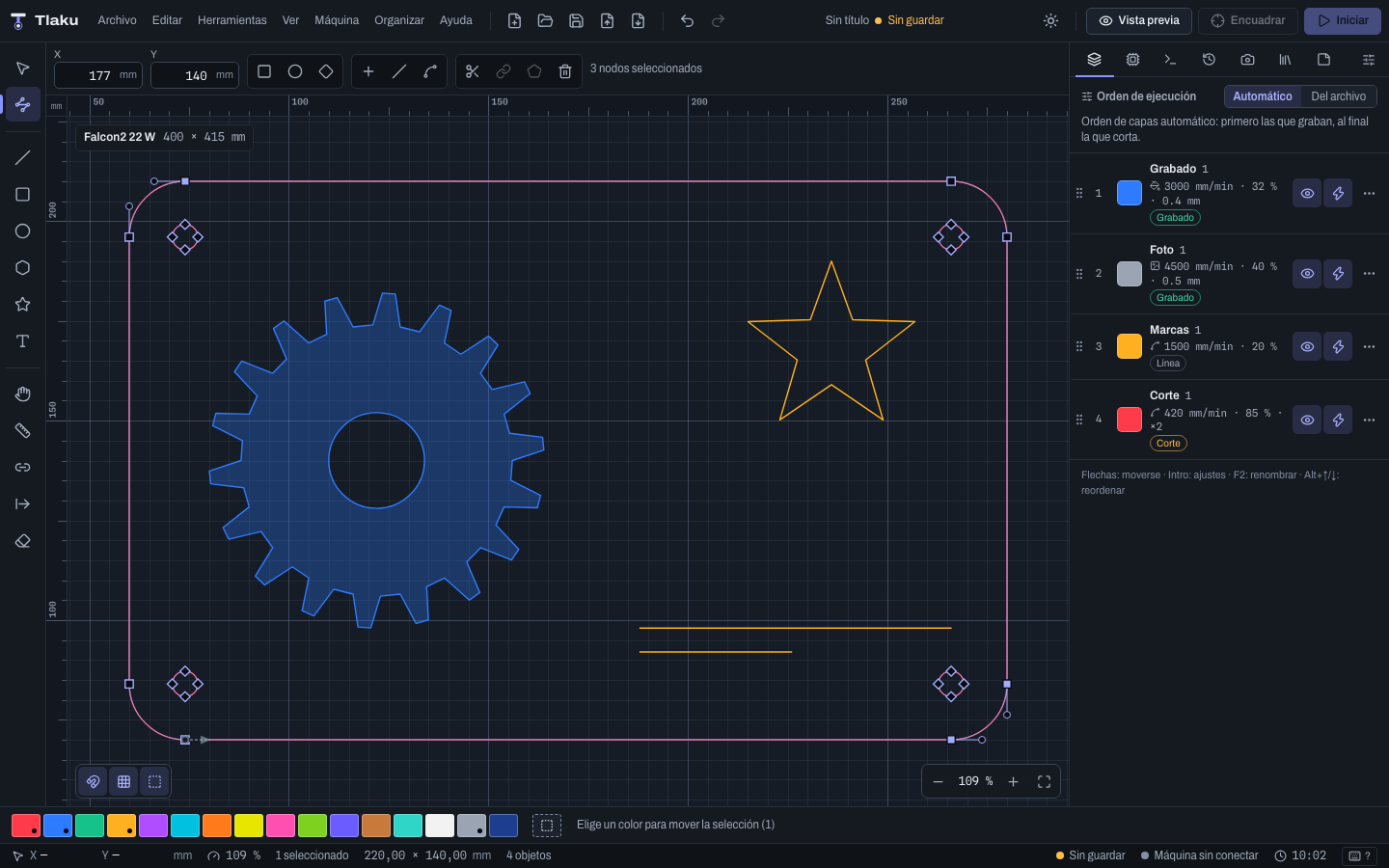
Task: Open more options for Grabado layer
Action: pyautogui.click(x=1369, y=193)
